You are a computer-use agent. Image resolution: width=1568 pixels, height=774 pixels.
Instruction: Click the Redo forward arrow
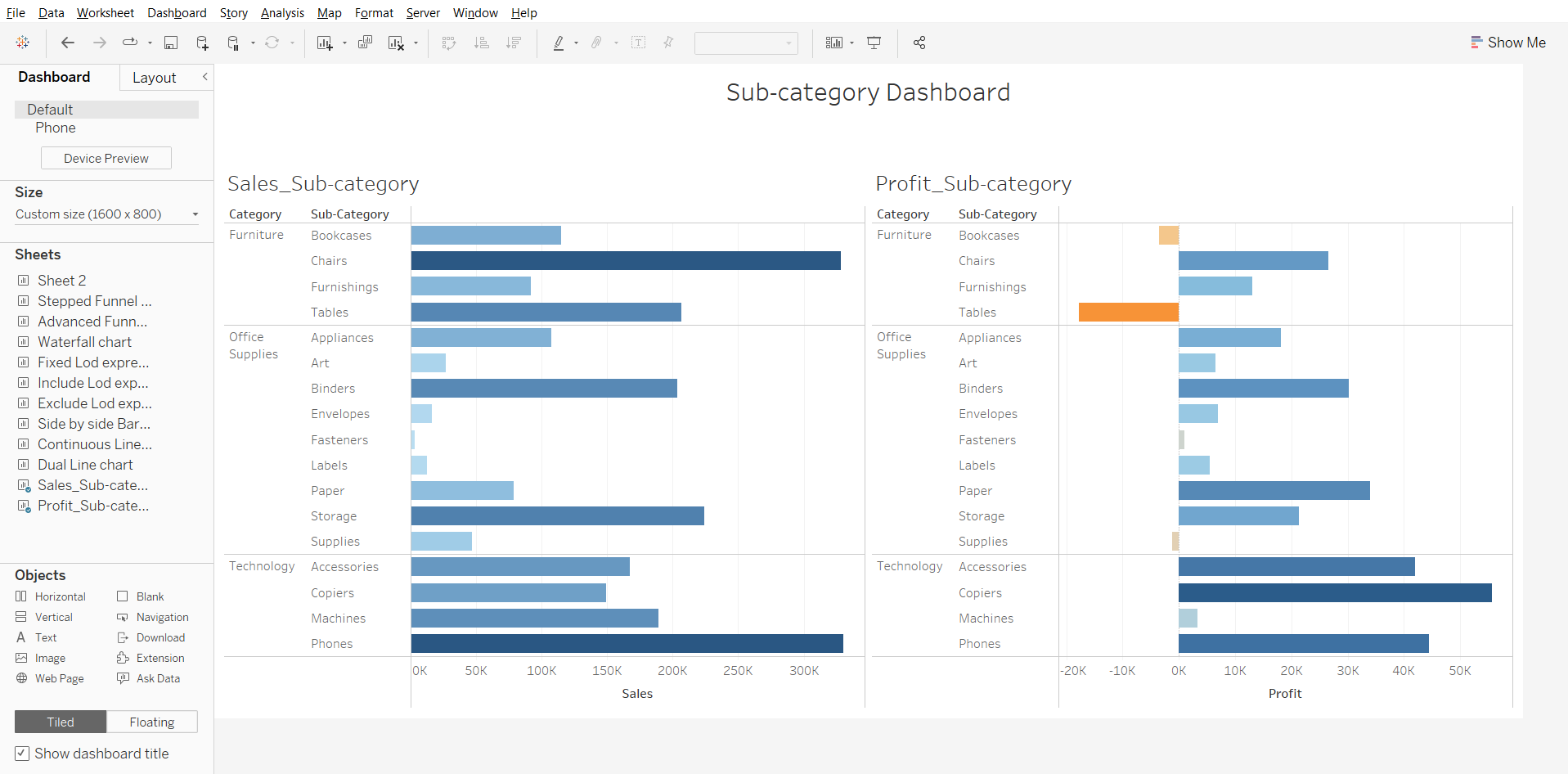click(100, 43)
